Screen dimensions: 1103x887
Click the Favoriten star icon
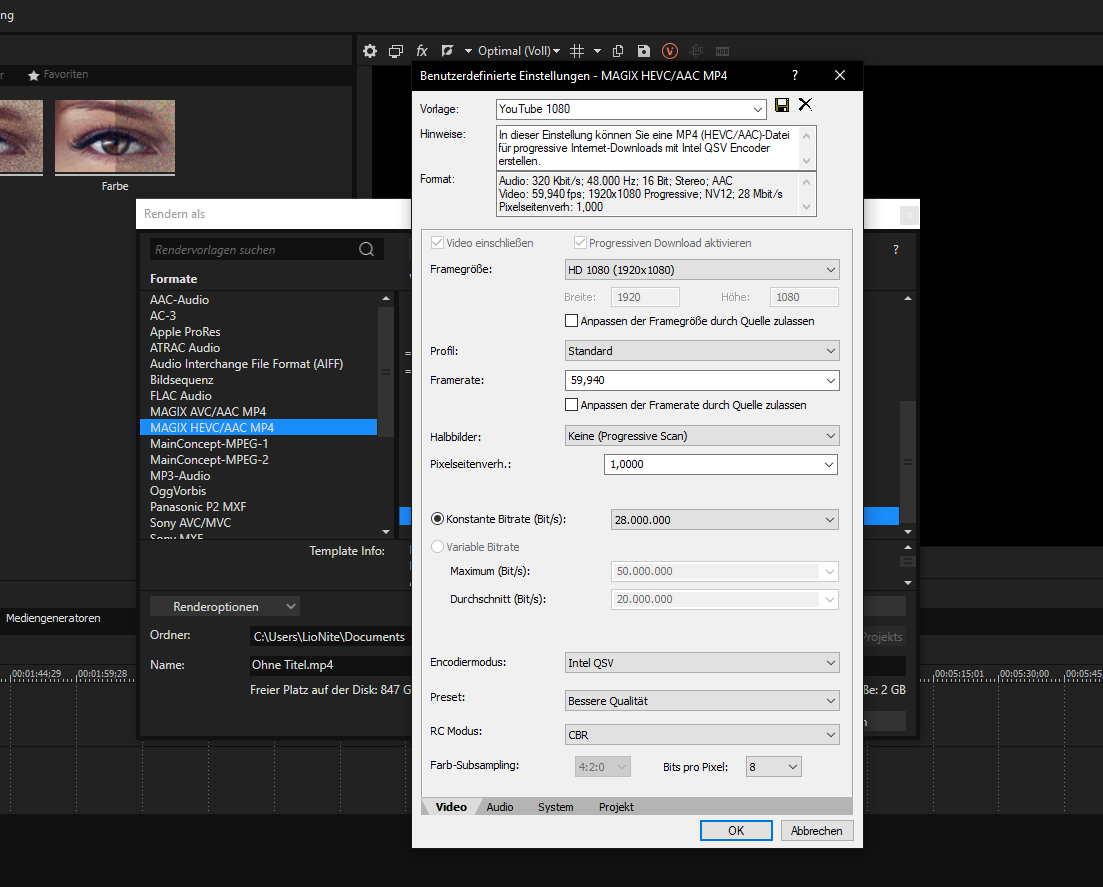click(33, 75)
